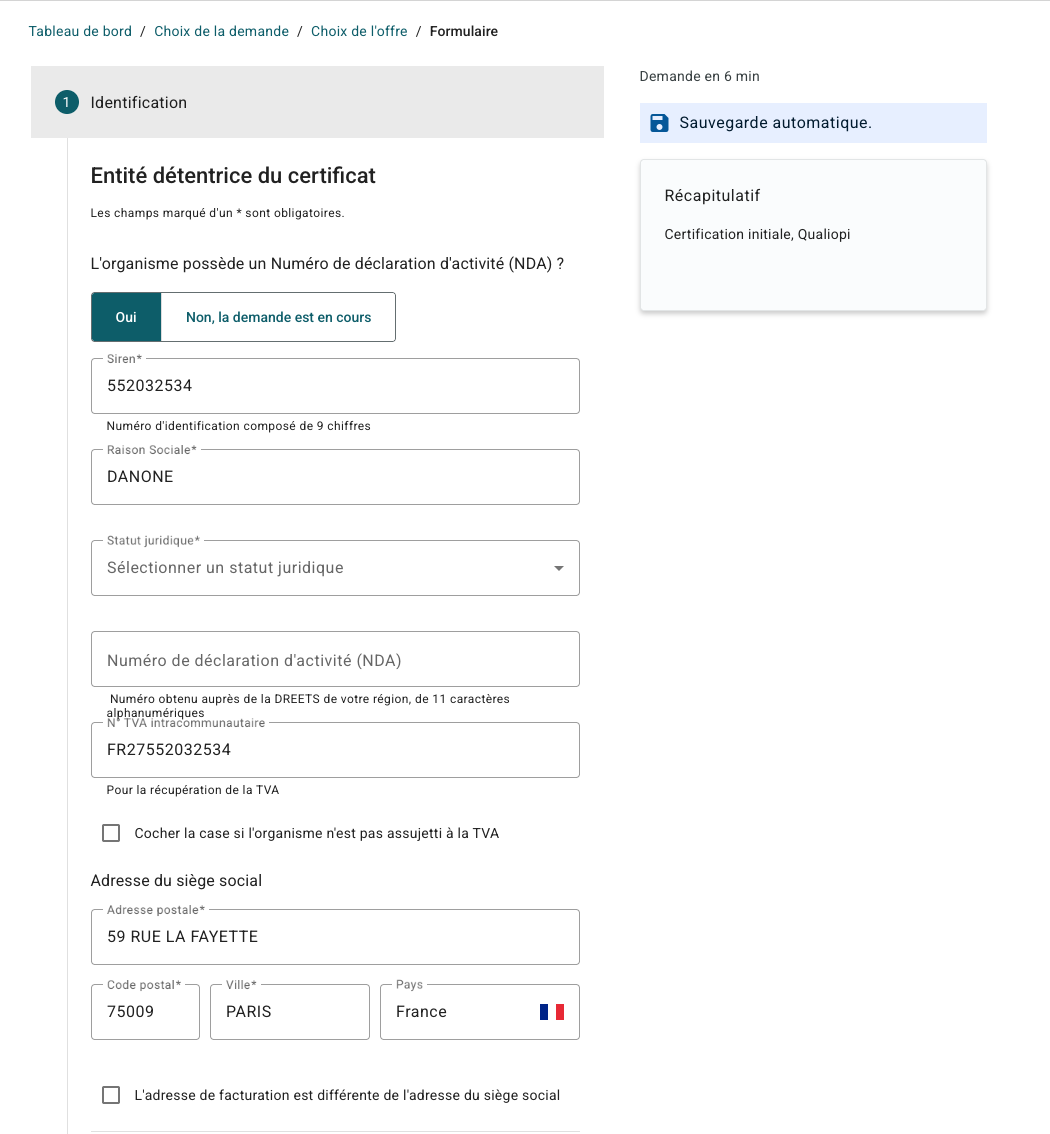Navigate to Choix de l'offre breadcrumb
Image resolution: width=1050 pixels, height=1134 pixels.
[359, 31]
